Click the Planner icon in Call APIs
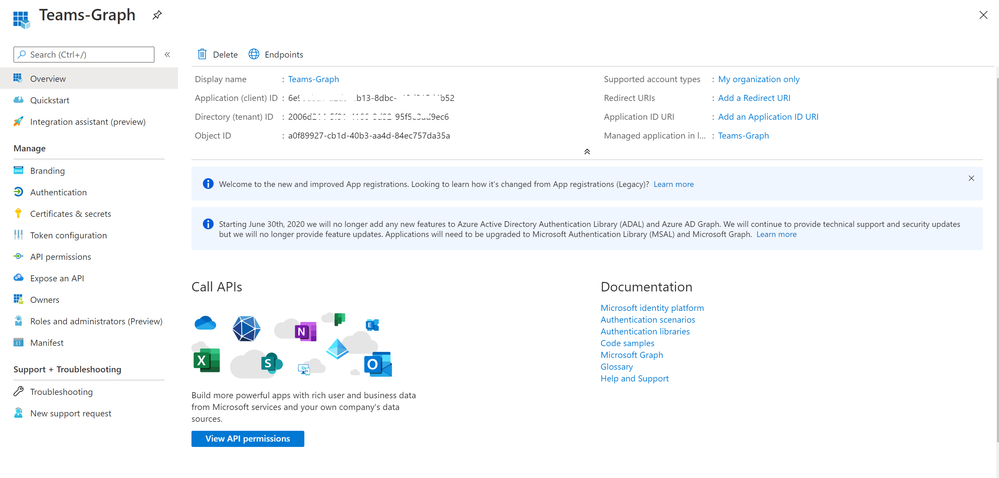999x478 pixels. [340, 319]
